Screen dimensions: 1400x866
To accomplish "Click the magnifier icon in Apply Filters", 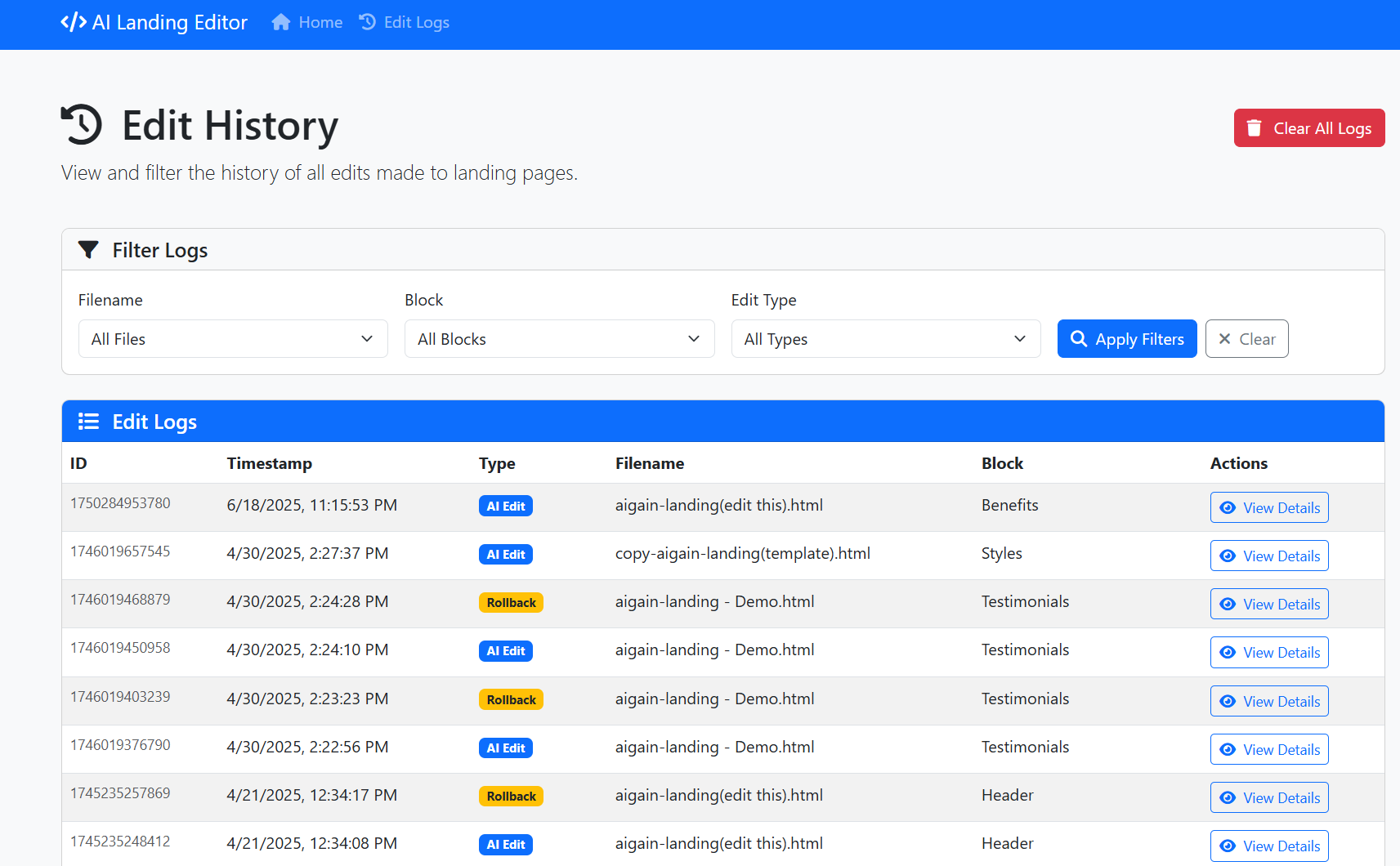I will click(1079, 339).
